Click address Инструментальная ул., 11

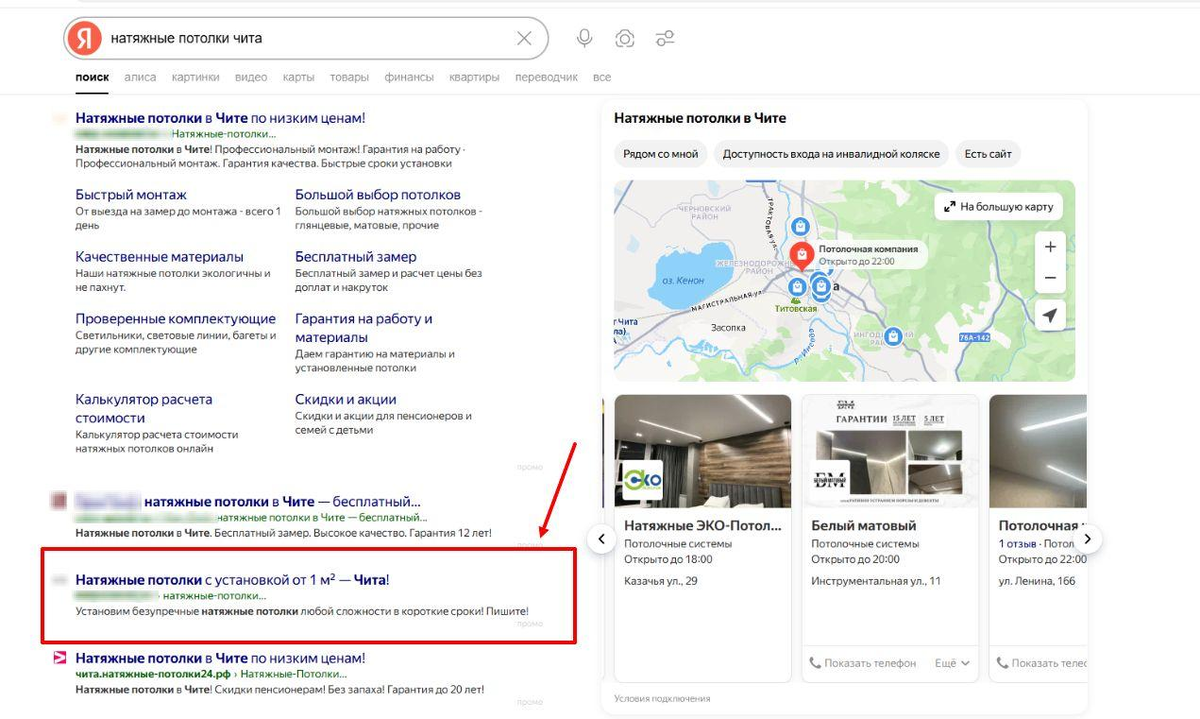(x=876, y=580)
